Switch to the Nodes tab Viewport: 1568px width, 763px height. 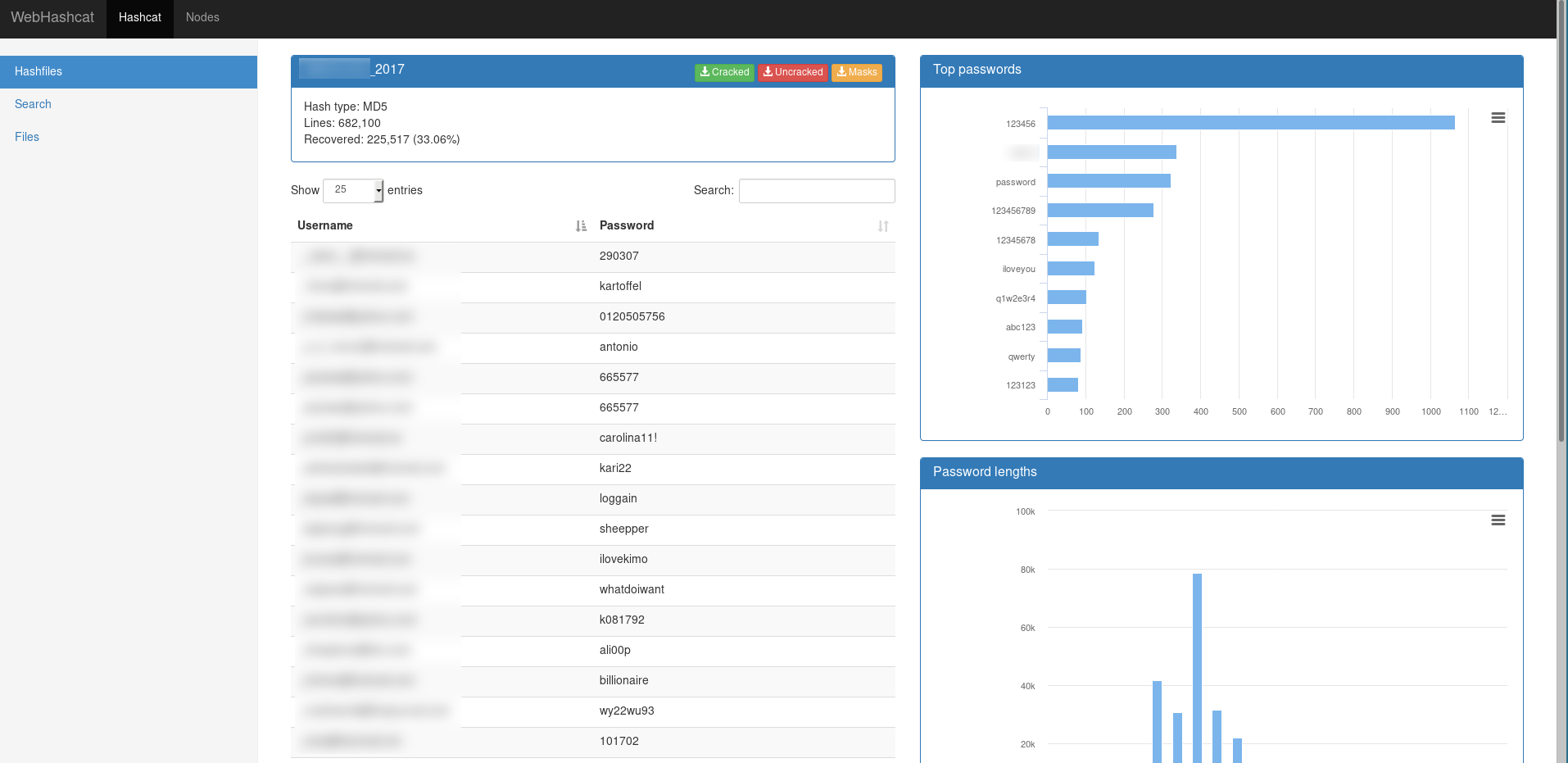tap(202, 17)
